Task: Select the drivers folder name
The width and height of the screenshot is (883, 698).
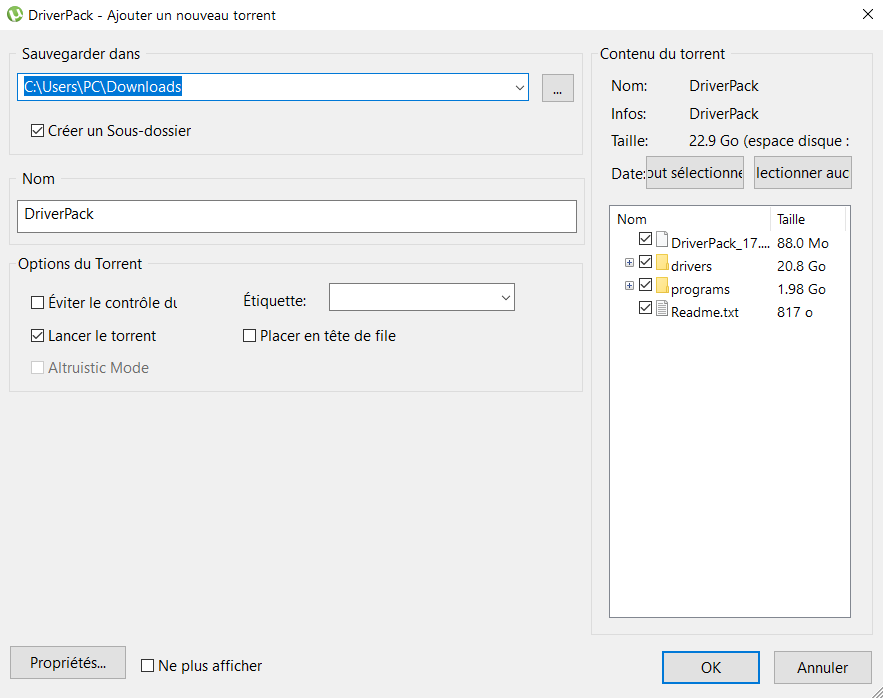Action: pos(691,266)
